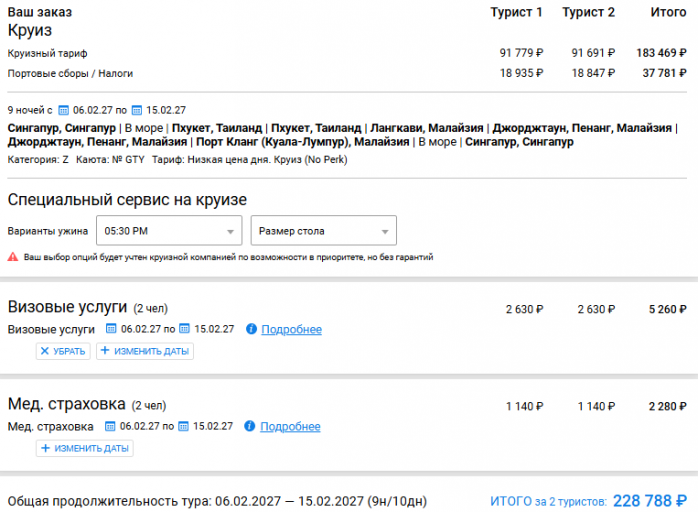Click the 'Турист 1' column header
Image resolution: width=698 pixels, height=512 pixels.
click(516, 12)
